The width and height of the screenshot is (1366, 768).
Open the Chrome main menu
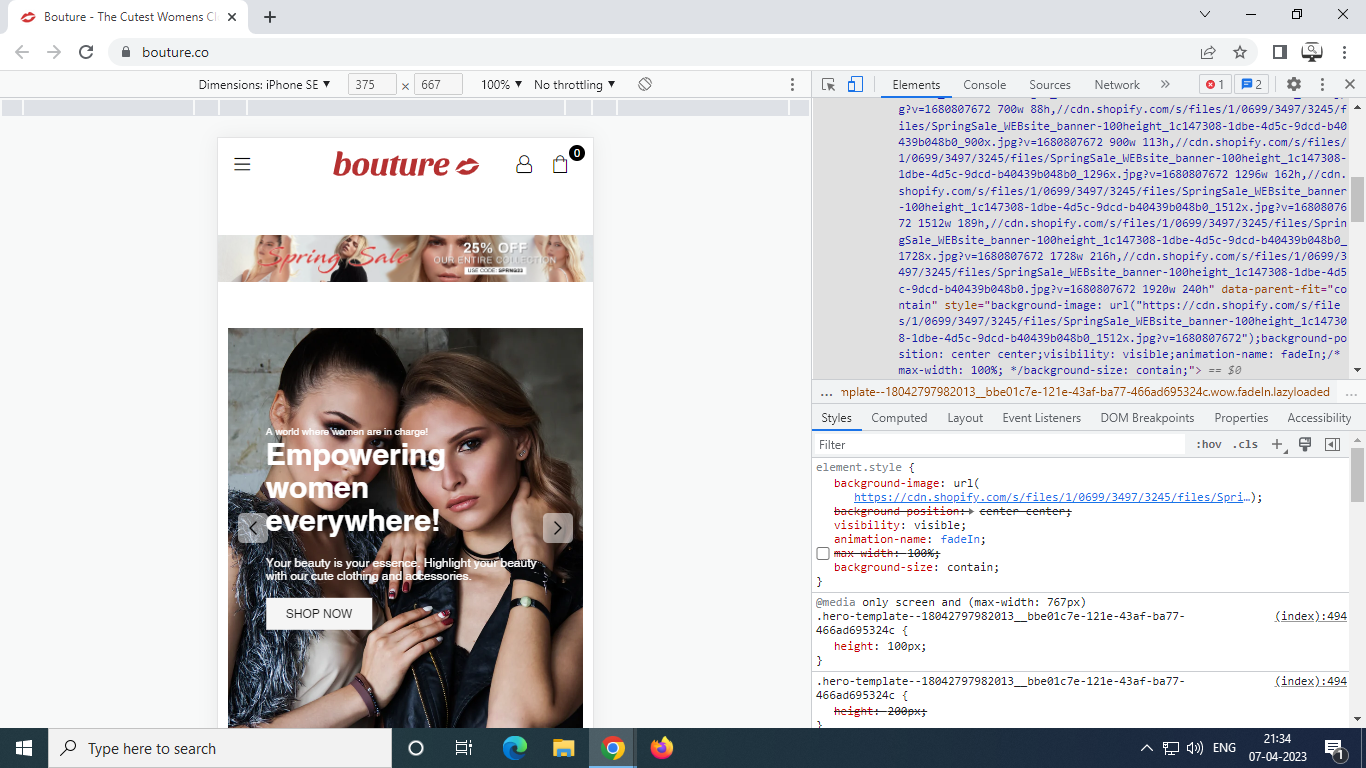point(1345,52)
